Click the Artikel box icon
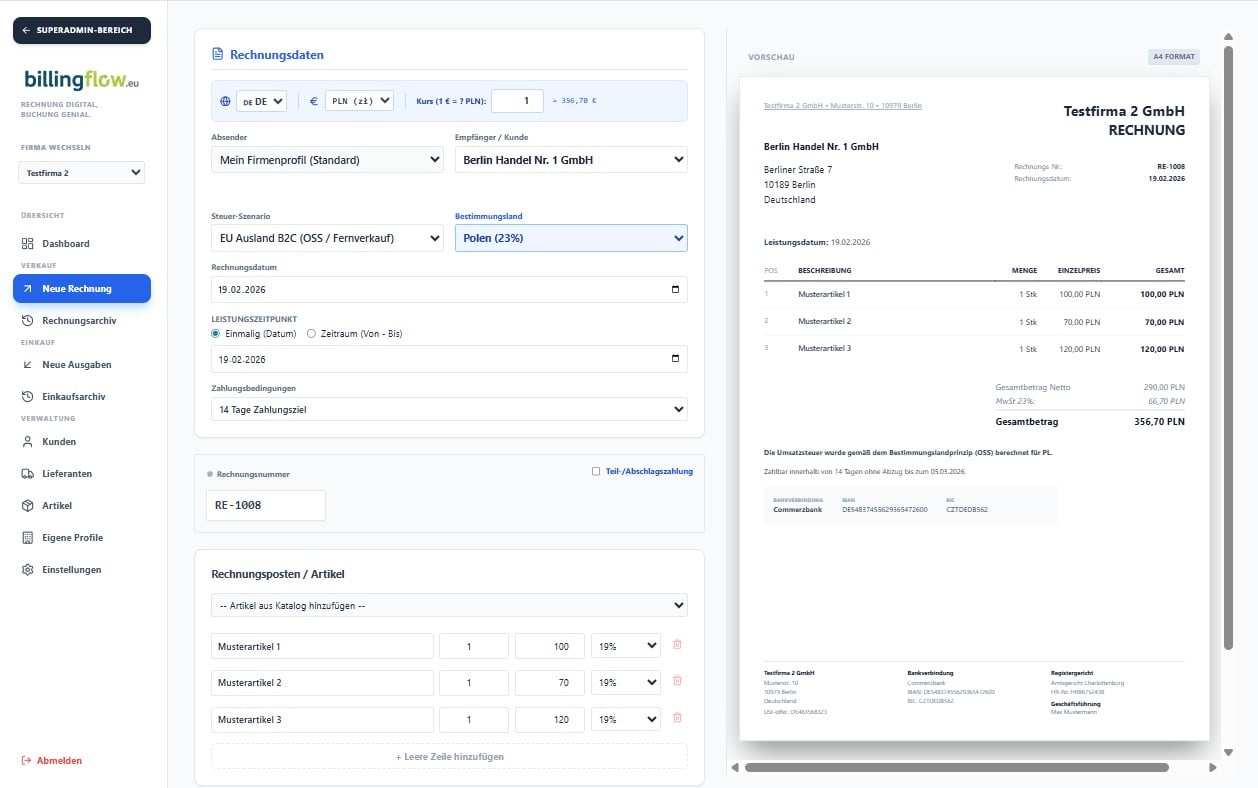 pyautogui.click(x=28, y=506)
